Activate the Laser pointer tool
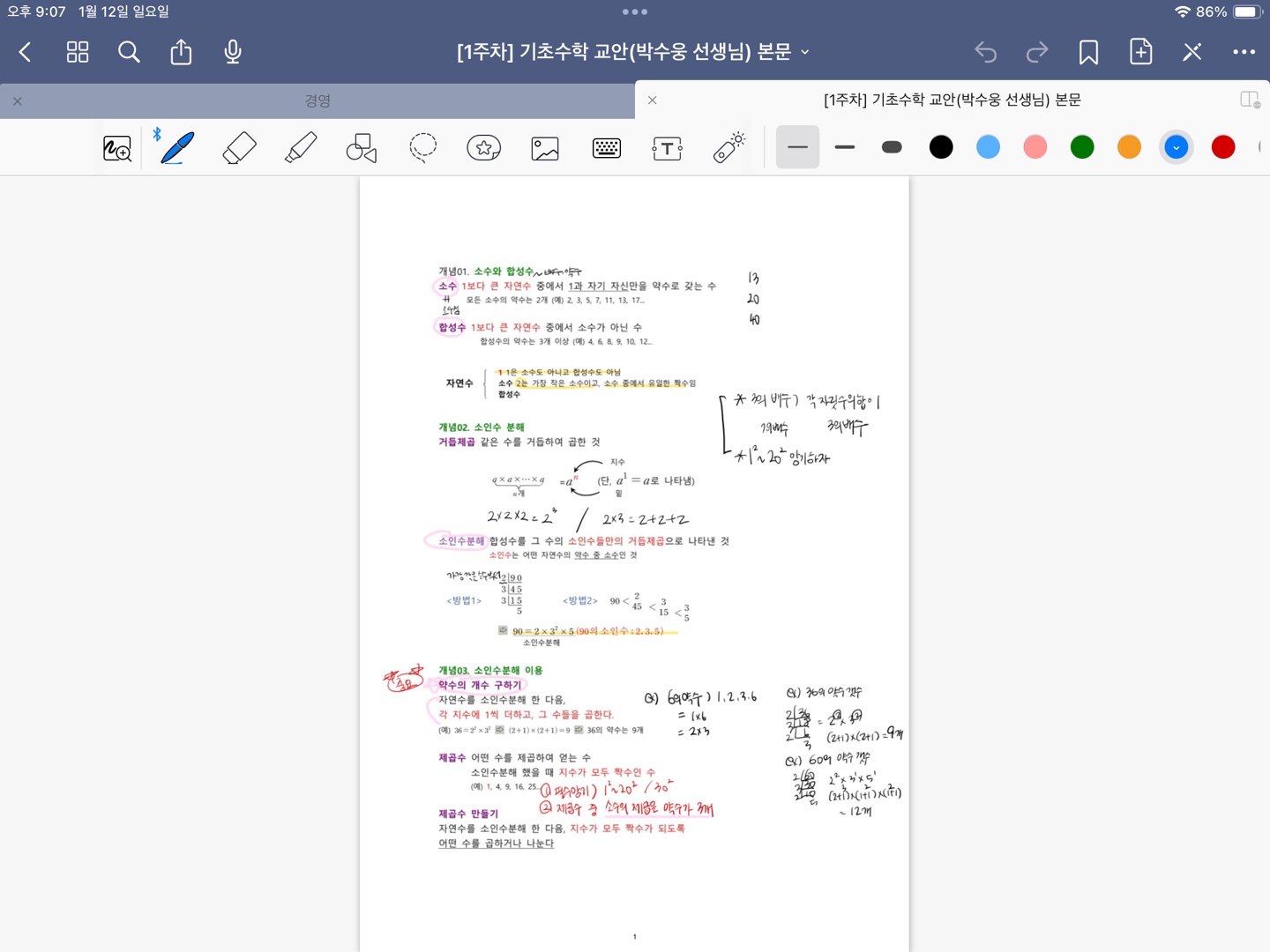Viewport: 1270px width, 952px height. pyautogui.click(x=729, y=148)
